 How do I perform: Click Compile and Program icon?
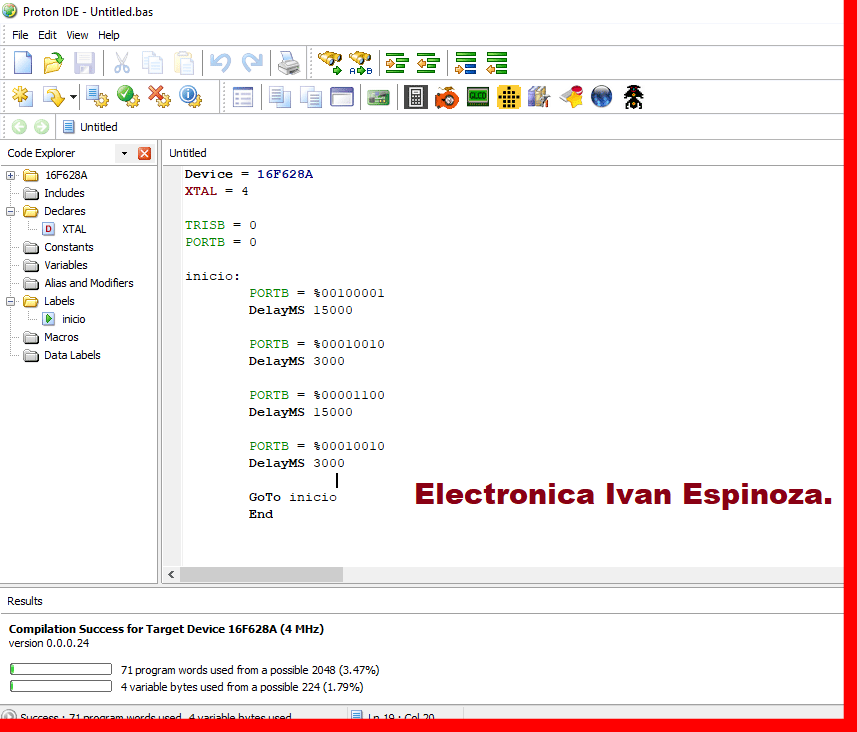(54, 97)
